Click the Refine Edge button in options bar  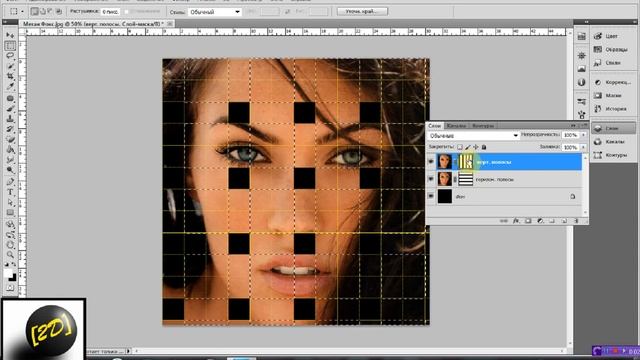click(362, 11)
